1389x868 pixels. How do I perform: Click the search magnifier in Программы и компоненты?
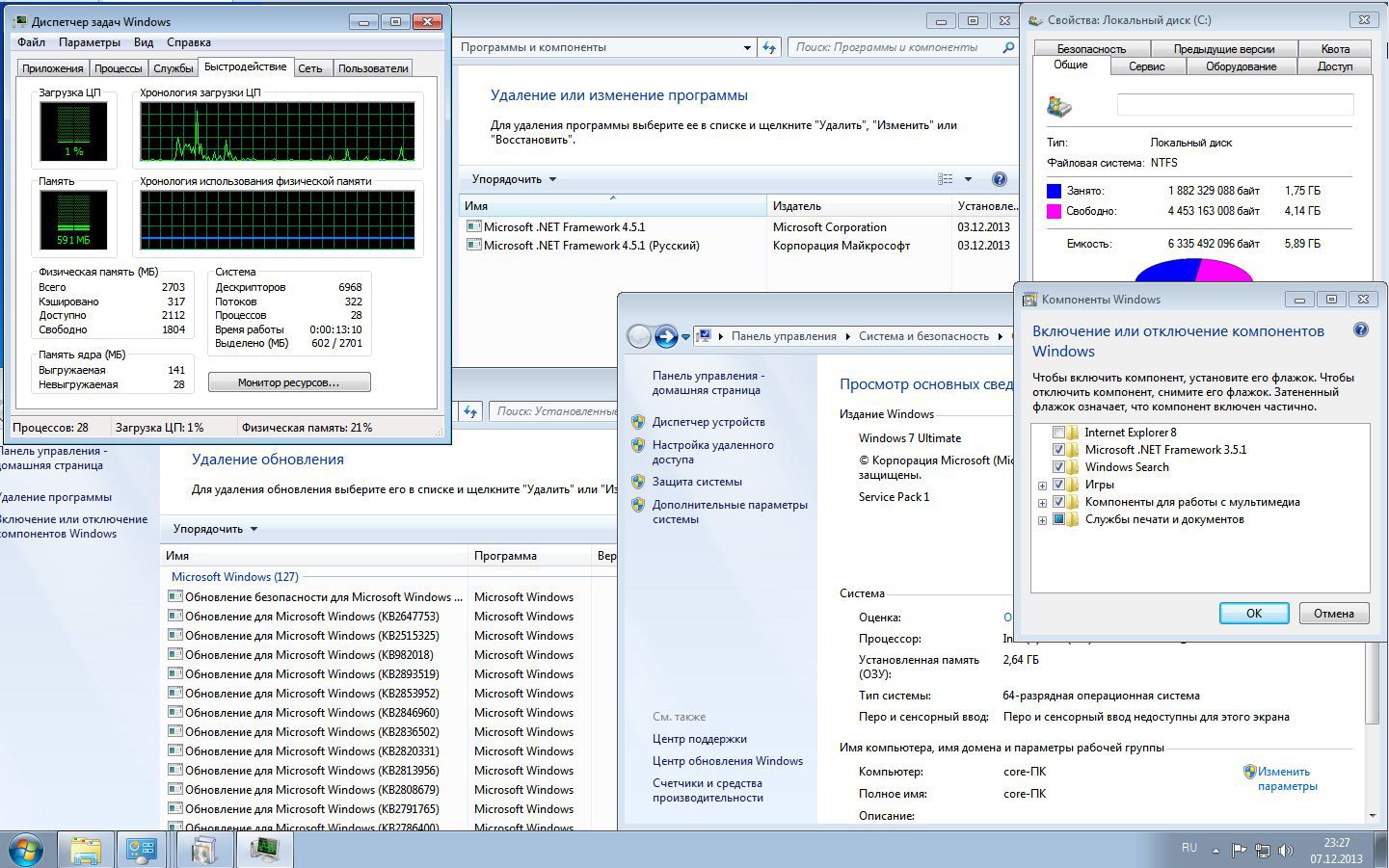1009,47
